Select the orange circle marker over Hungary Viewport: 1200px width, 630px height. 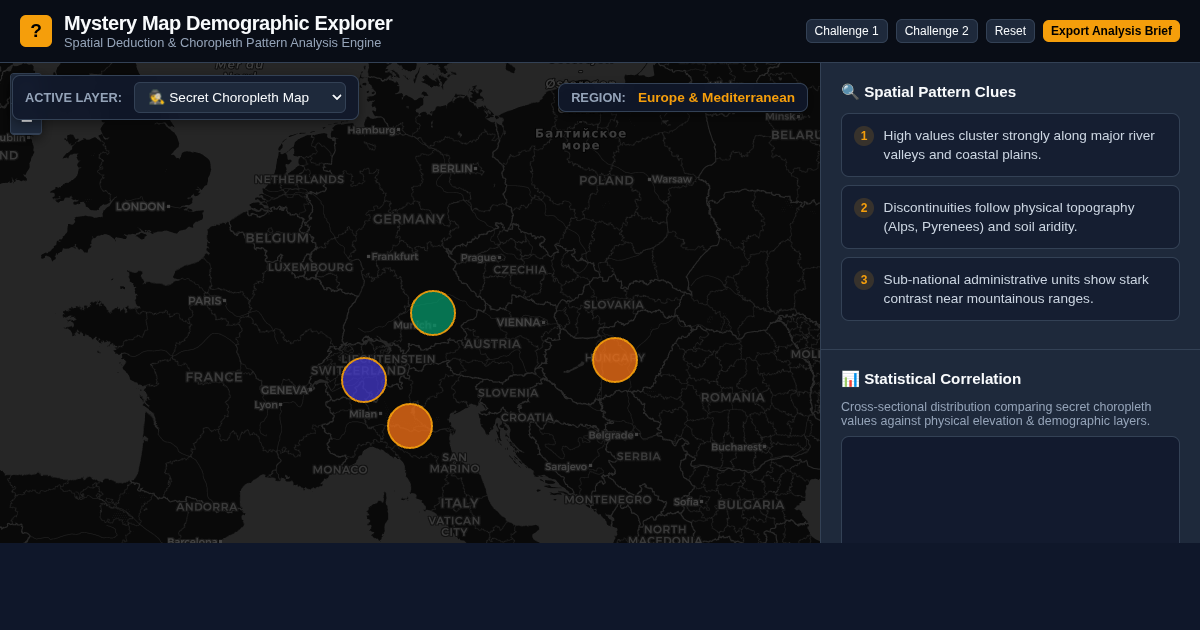coord(615,360)
